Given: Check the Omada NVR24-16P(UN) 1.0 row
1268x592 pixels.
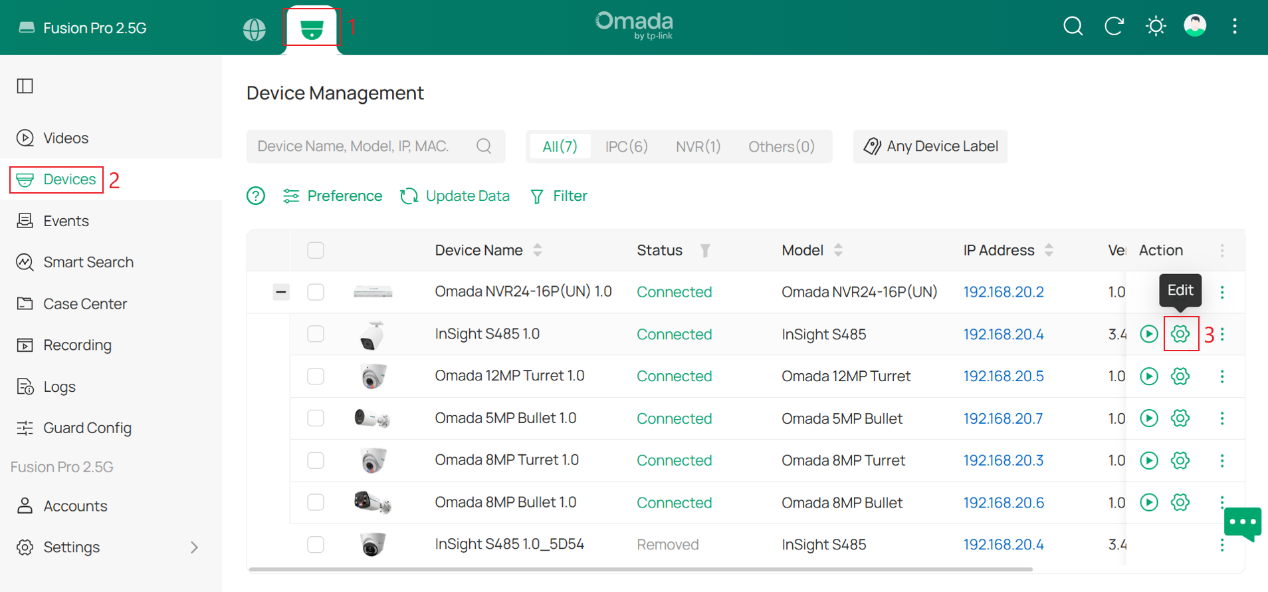Looking at the screenshot, I should pyautogui.click(x=316, y=292).
